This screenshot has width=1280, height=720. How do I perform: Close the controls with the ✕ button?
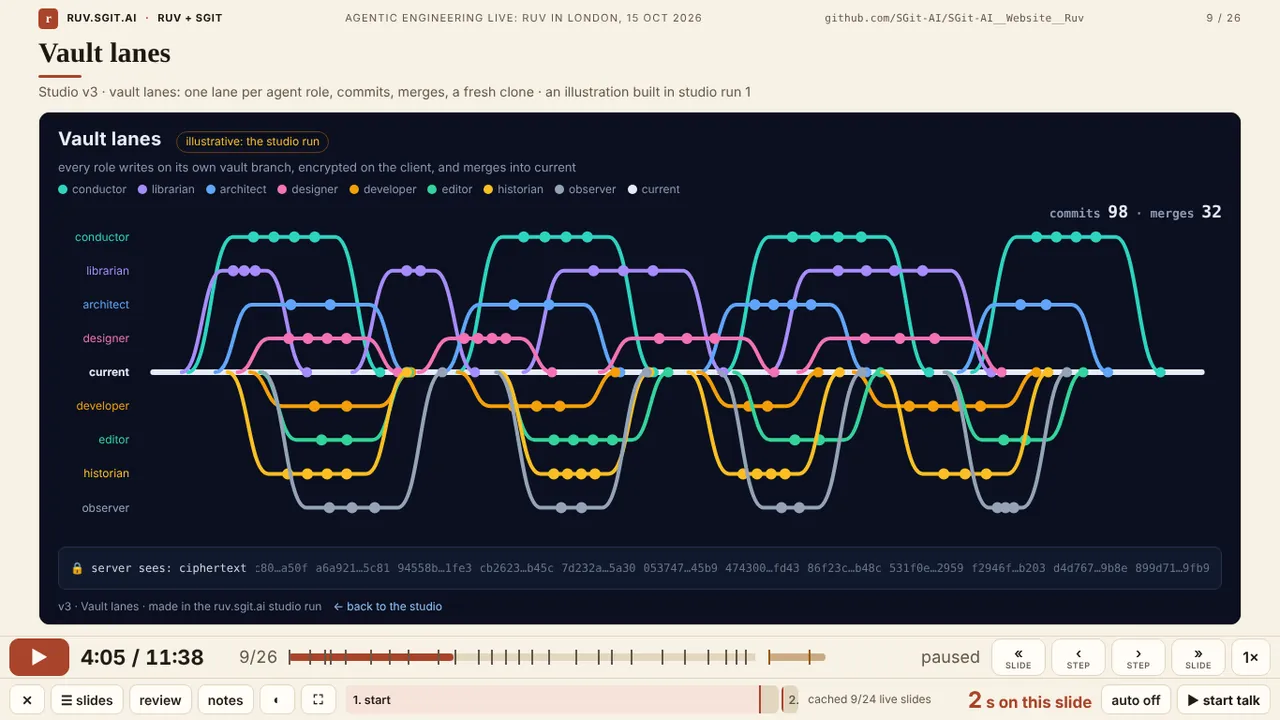pos(27,700)
